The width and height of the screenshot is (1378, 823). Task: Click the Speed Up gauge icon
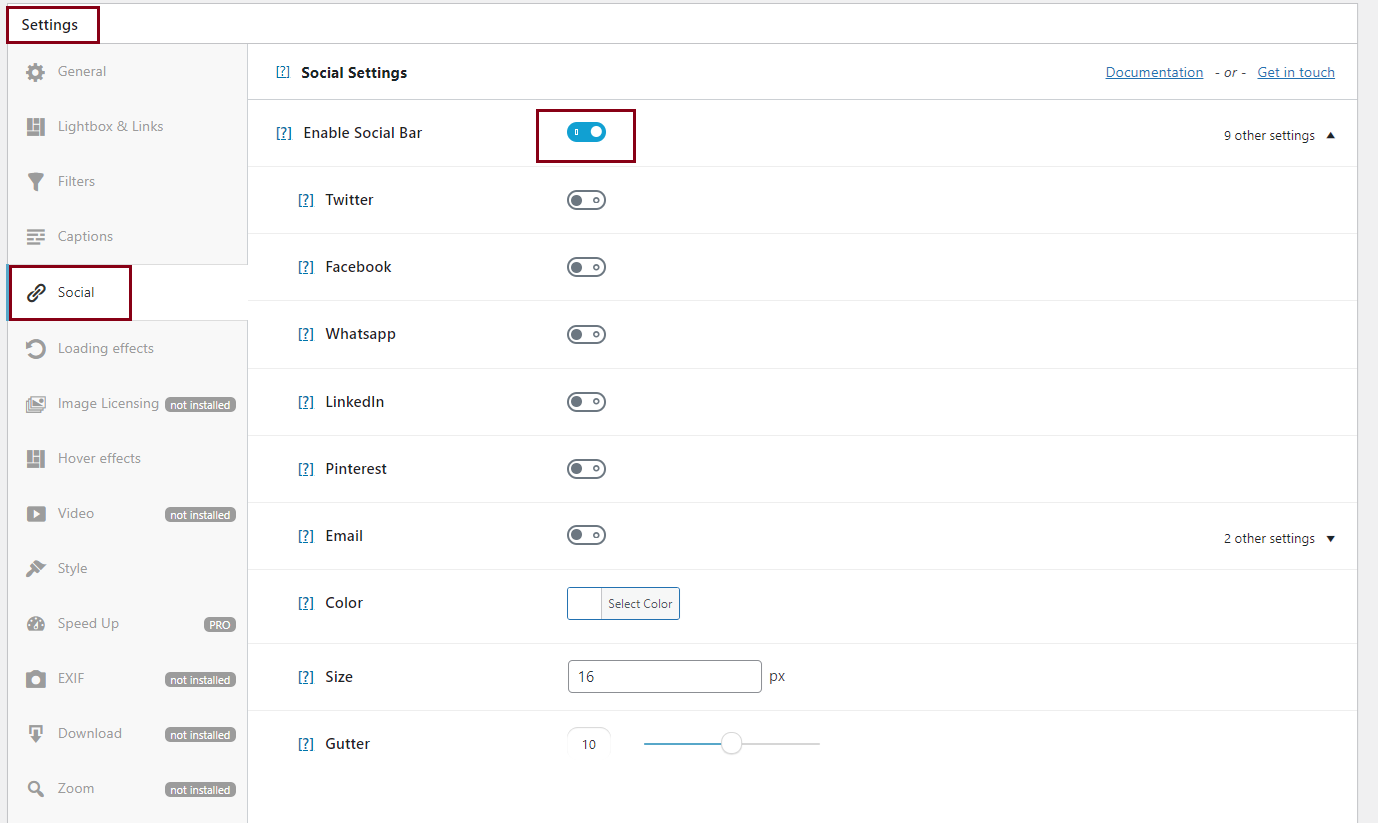pos(36,624)
